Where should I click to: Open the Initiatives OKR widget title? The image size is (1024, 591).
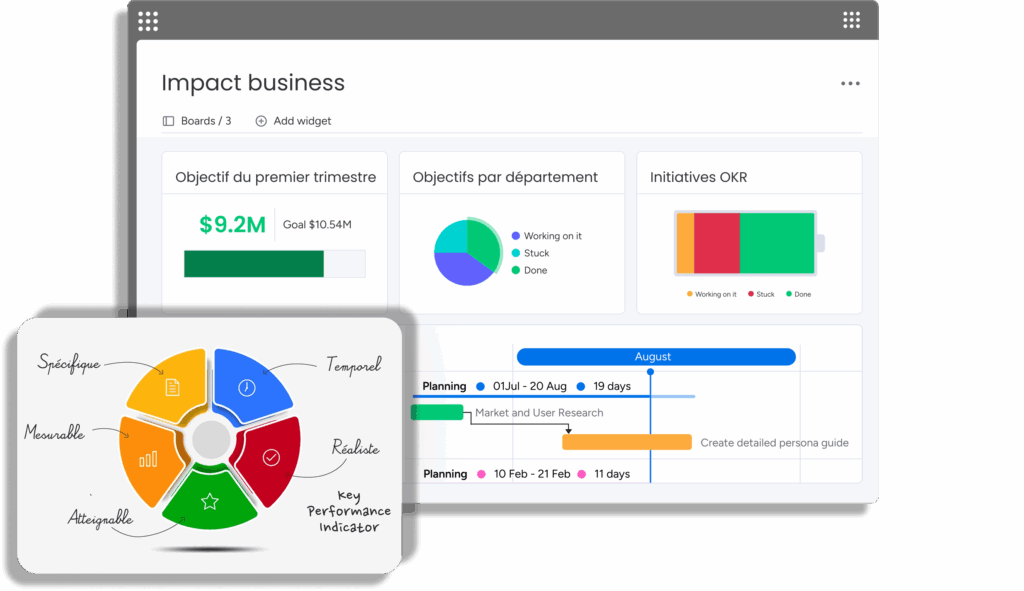pyautogui.click(x=698, y=177)
